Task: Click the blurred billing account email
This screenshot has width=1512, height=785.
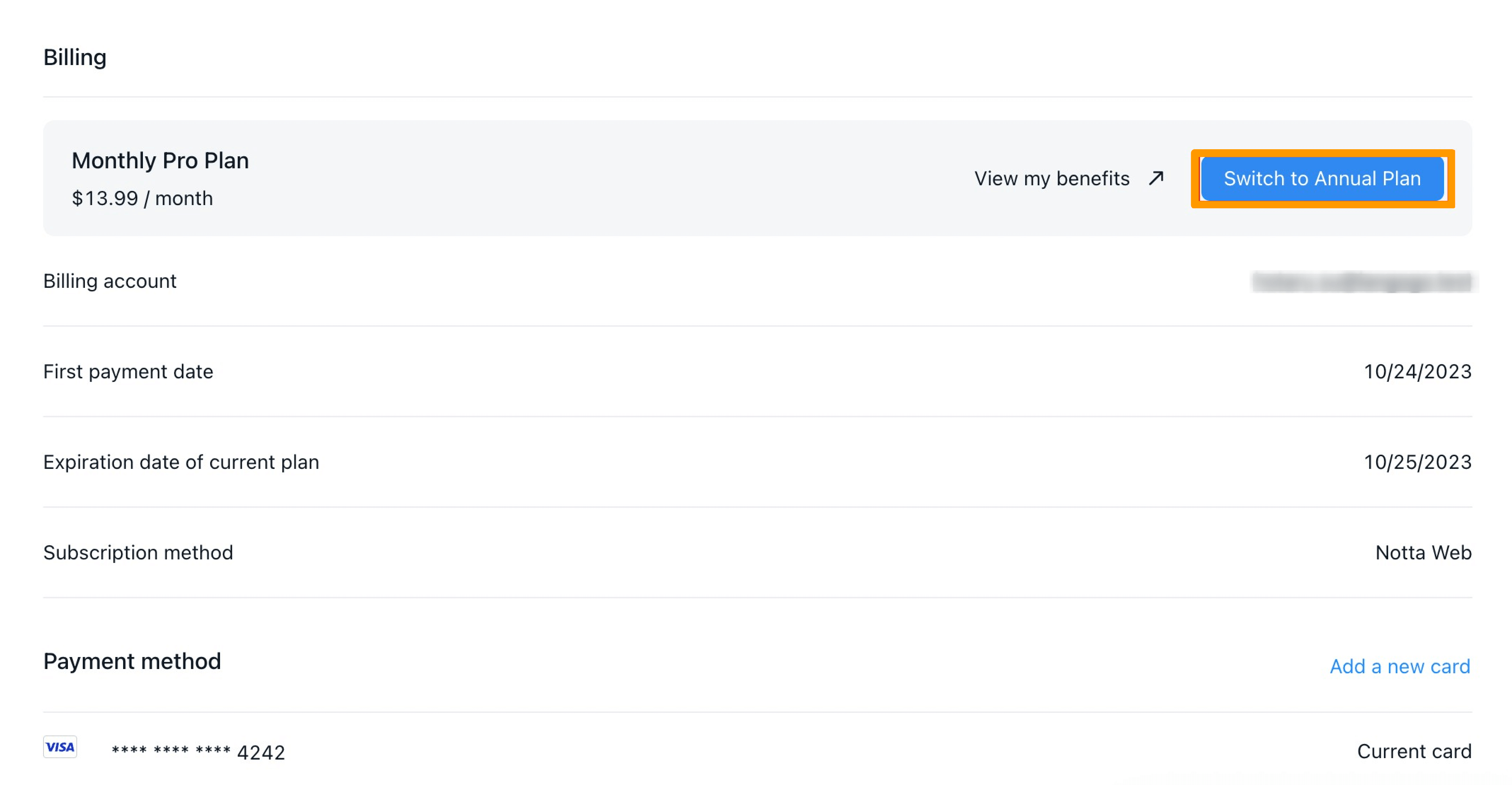Action: [1362, 281]
